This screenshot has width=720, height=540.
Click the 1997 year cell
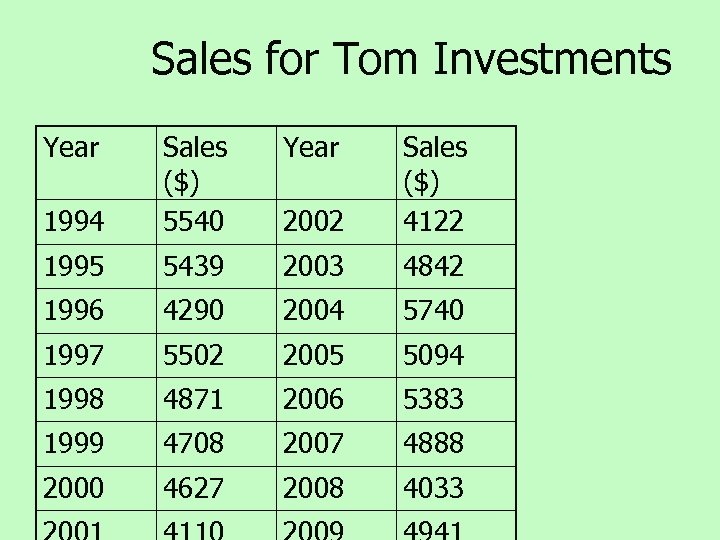(x=73, y=355)
